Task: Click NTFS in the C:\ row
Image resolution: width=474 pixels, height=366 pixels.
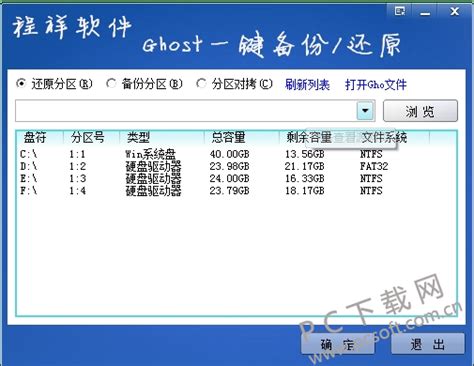Action: point(371,154)
